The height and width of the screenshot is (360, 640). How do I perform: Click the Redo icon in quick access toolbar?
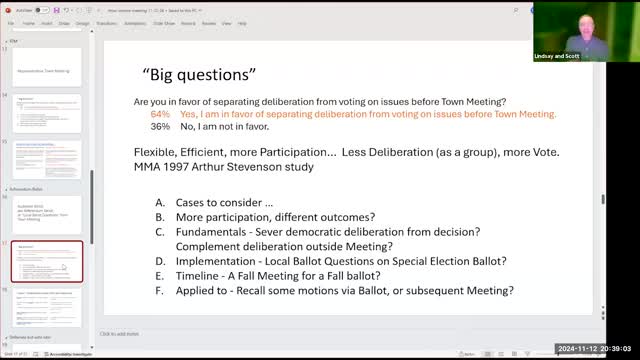coord(79,10)
